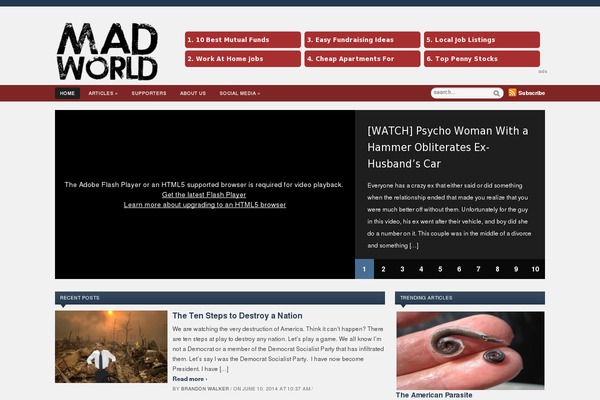600x400 pixels.
Task: Click the Recent Posts section header
Action: [220, 298]
